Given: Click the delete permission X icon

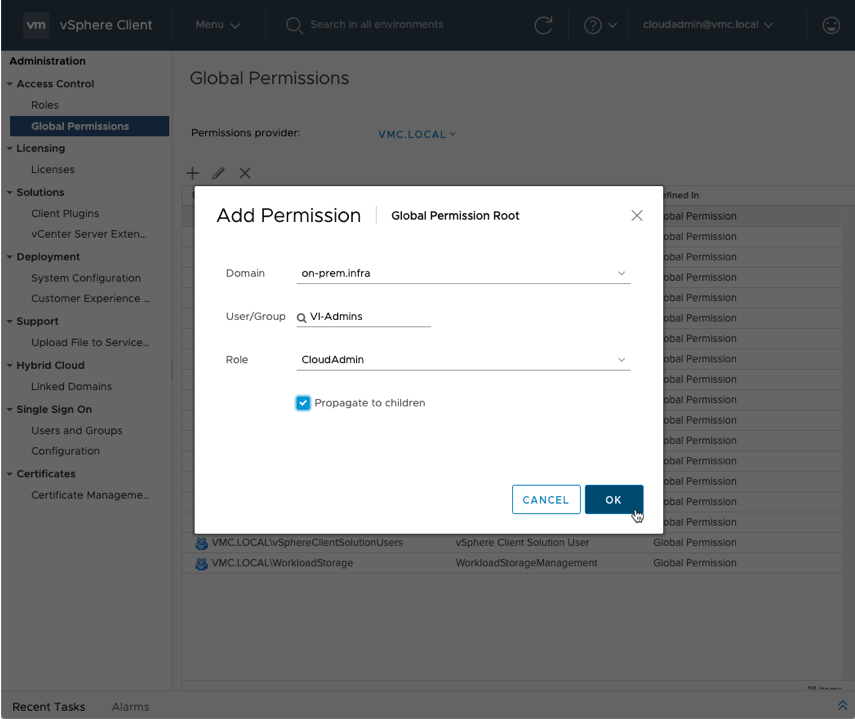Looking at the screenshot, I should tap(245, 173).
